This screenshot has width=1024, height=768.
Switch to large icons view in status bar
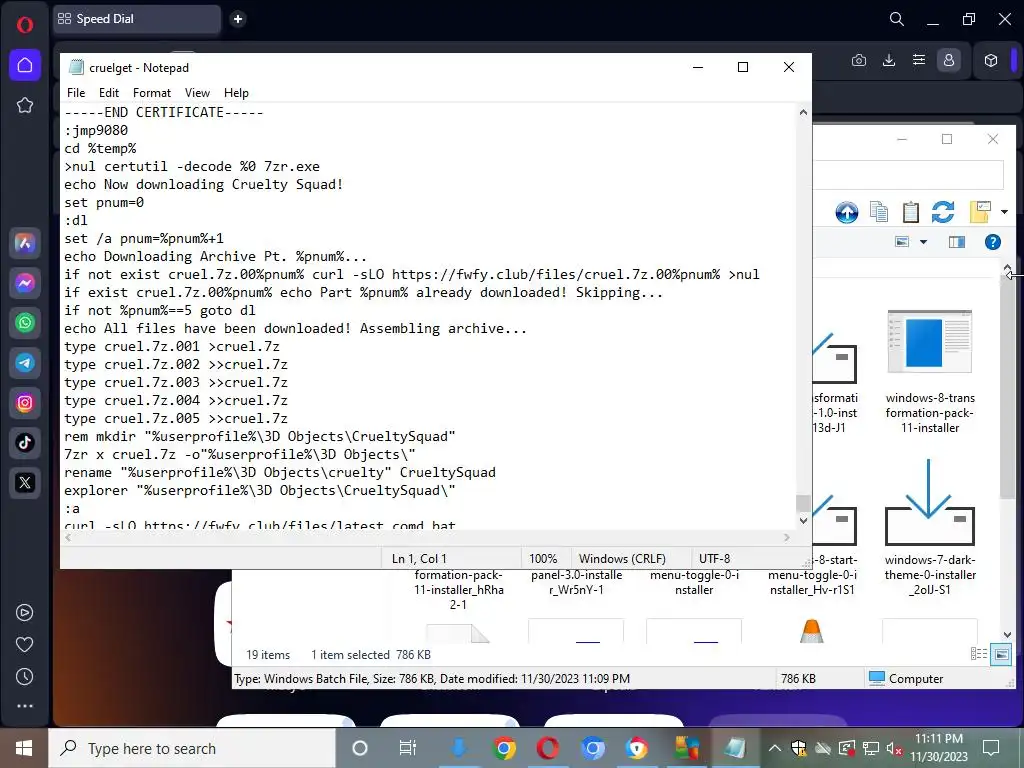coord(1001,654)
